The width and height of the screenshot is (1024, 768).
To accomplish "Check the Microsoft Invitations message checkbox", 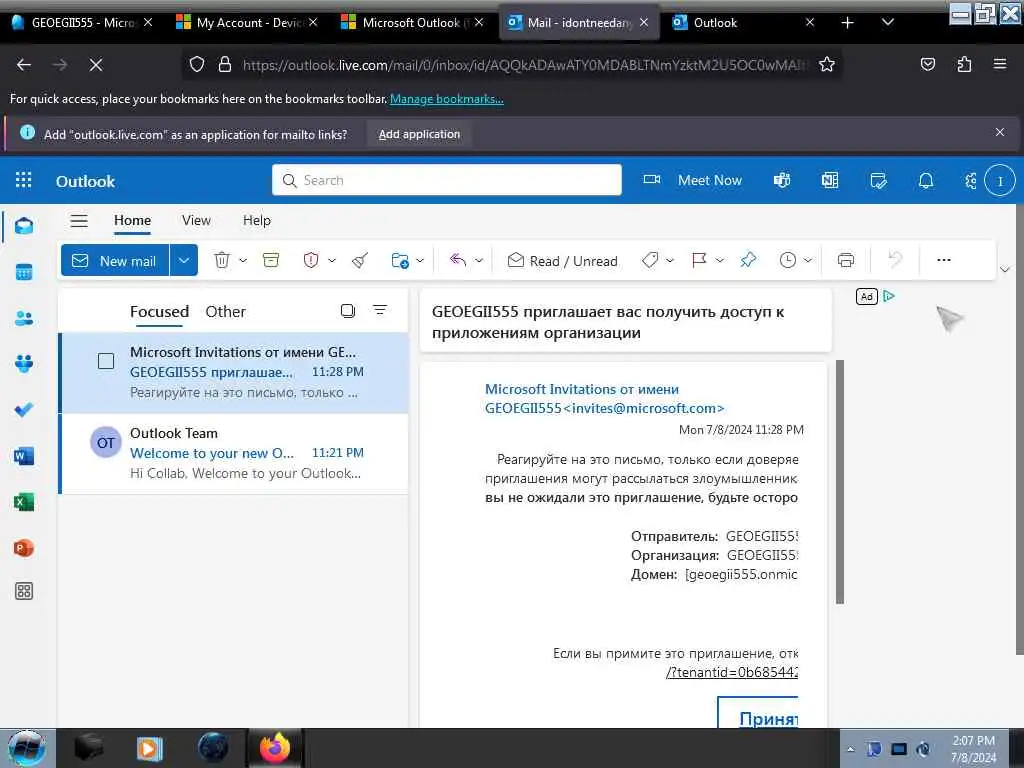I will coord(106,360).
